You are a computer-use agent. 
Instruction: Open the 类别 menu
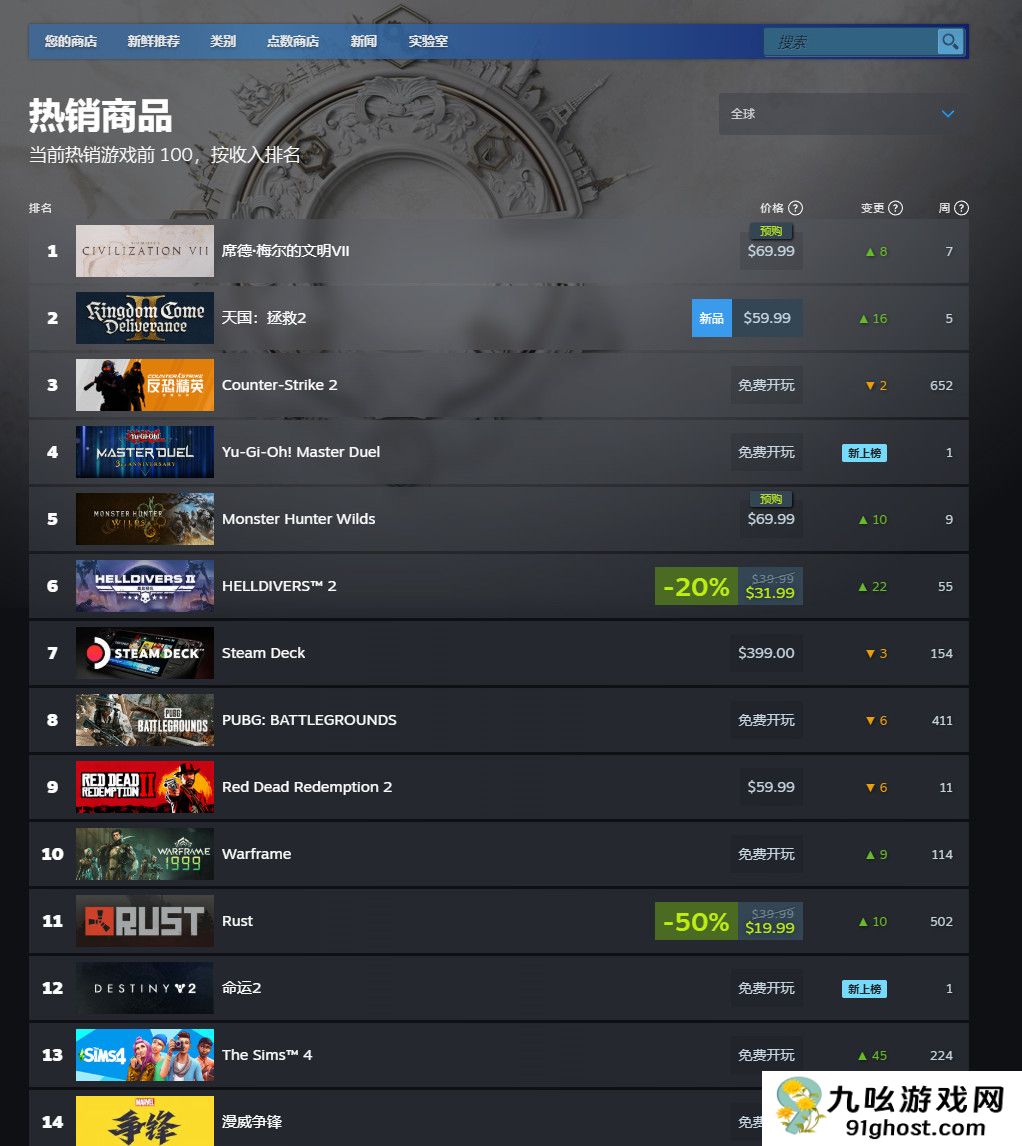pos(223,41)
